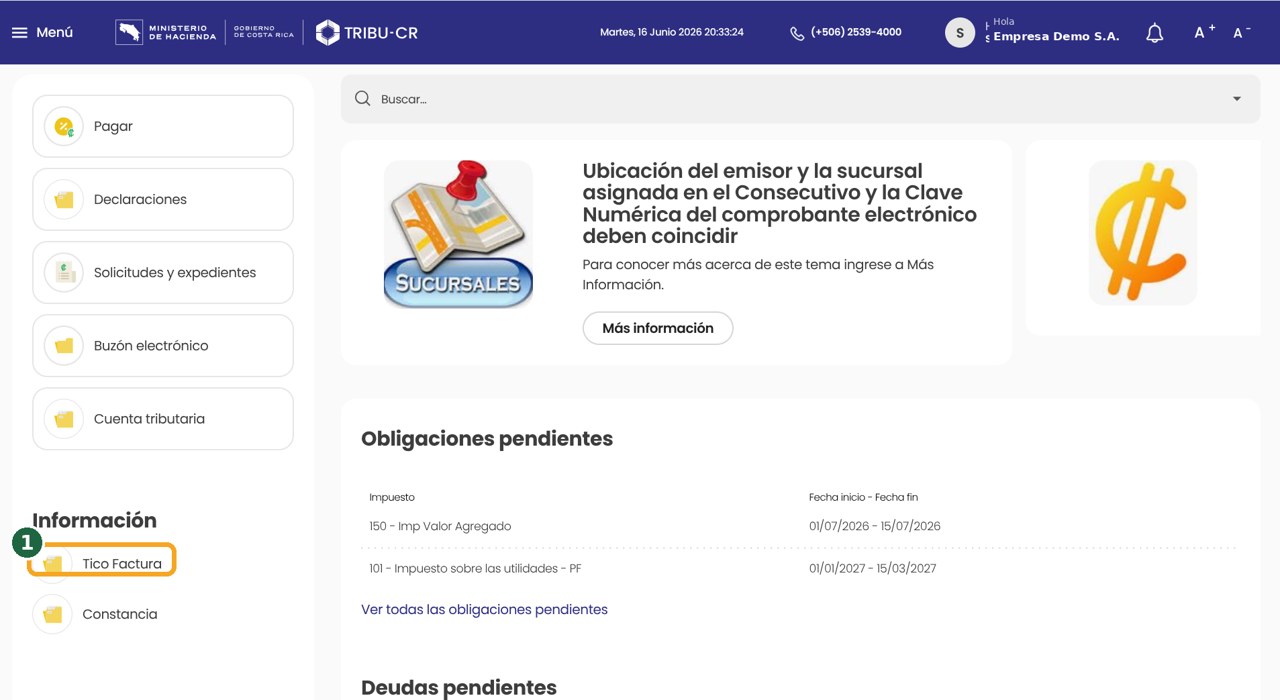Open the hamburger Menú icon
1280x700 pixels.
click(x=19, y=32)
